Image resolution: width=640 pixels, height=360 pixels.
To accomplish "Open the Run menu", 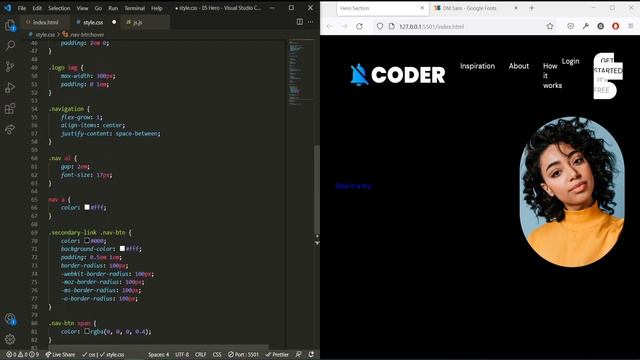I will 113,8.
